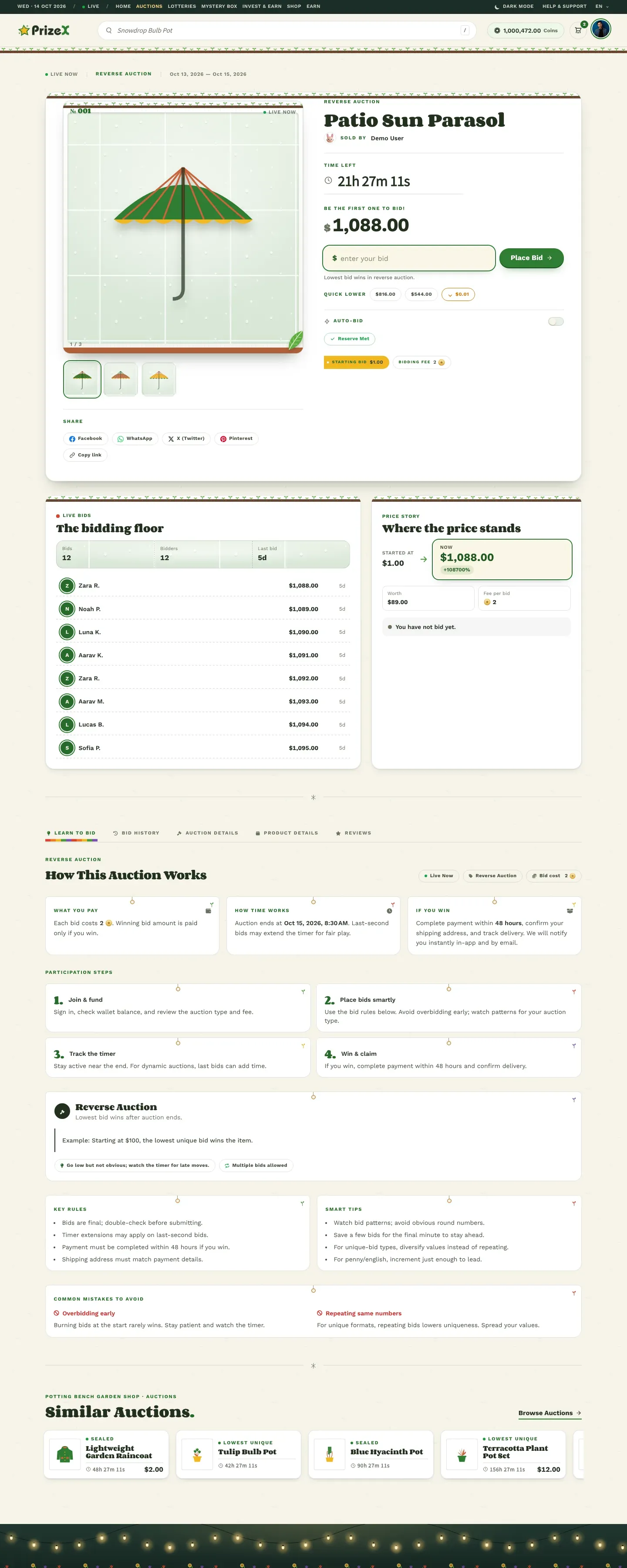
Task: Click the PrizeX logo
Action: tap(44, 30)
